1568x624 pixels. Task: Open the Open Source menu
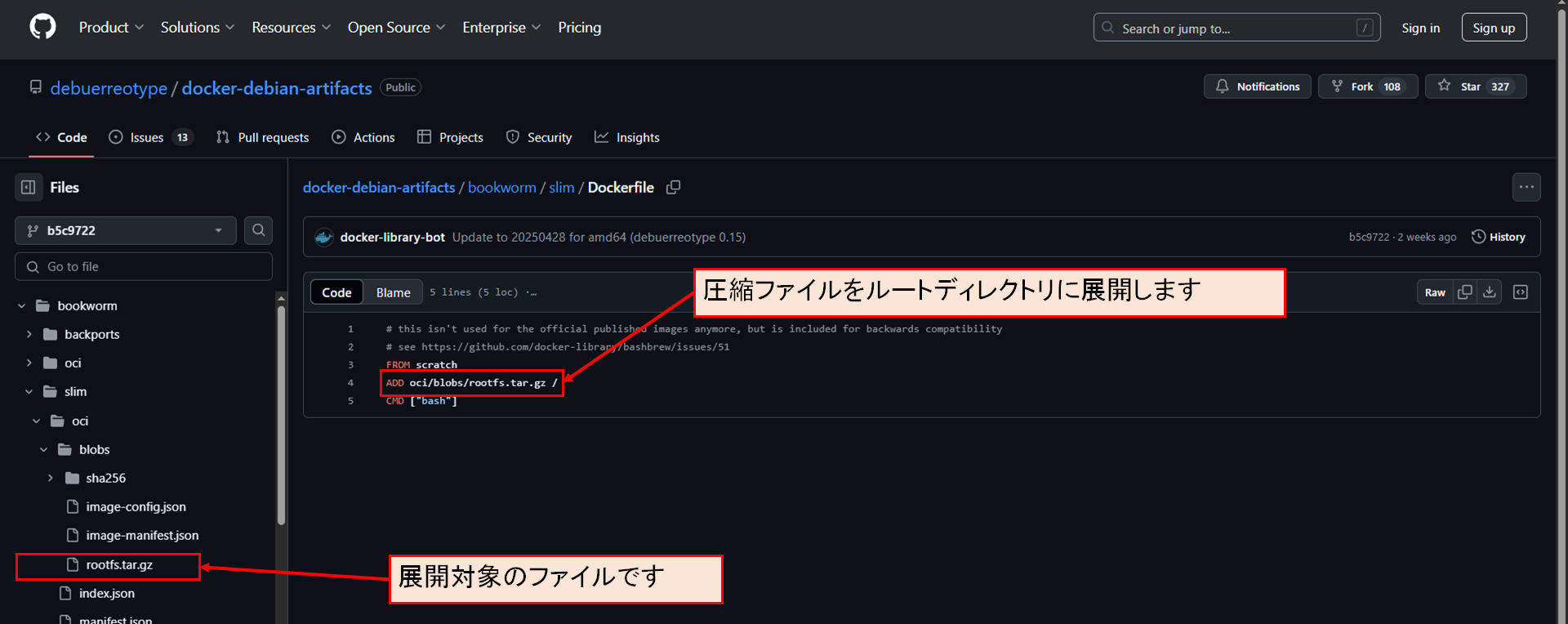click(396, 27)
